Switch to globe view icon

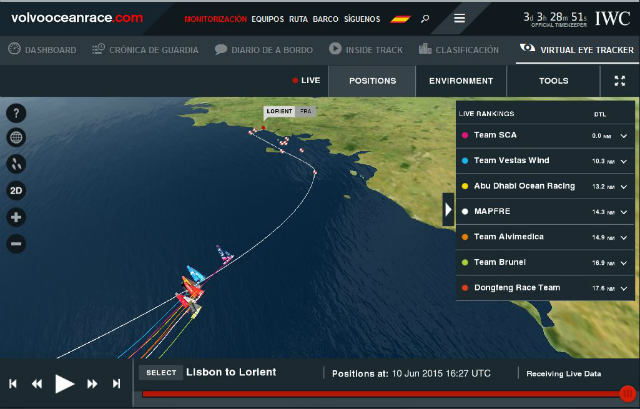[x=16, y=138]
